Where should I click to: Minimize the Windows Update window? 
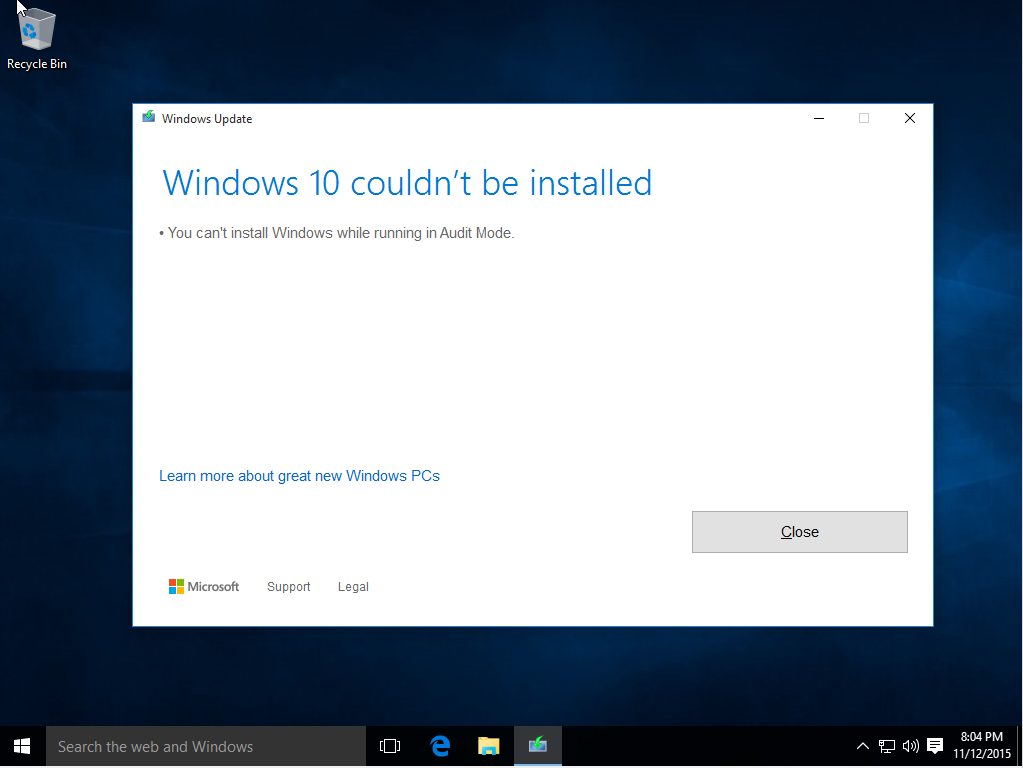pyautogui.click(x=819, y=118)
